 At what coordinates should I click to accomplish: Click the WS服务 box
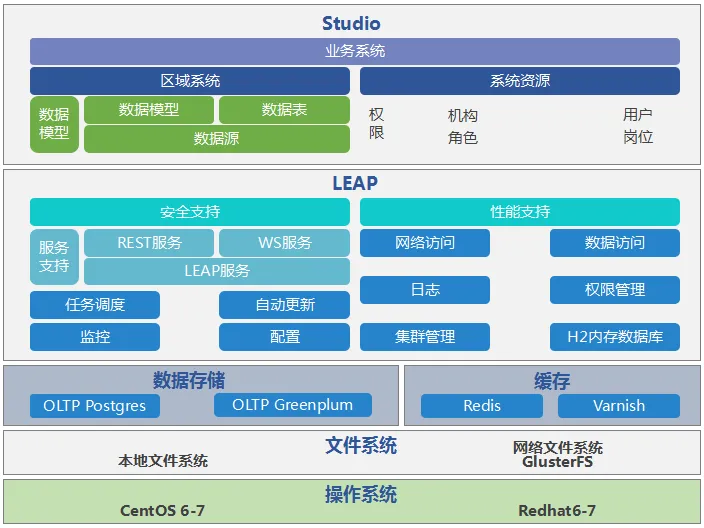(284, 243)
